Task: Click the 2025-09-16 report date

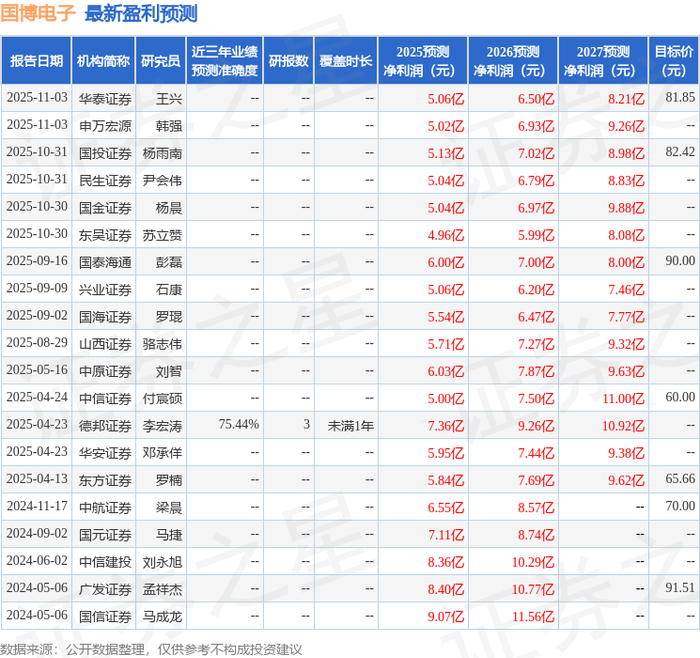Action: [x=37, y=260]
